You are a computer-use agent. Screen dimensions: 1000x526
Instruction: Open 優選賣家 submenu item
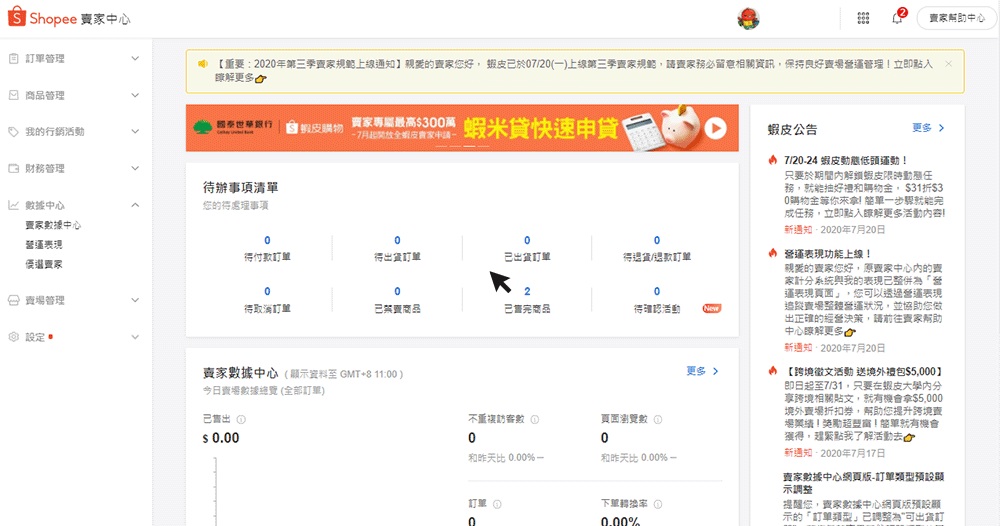pos(44,264)
